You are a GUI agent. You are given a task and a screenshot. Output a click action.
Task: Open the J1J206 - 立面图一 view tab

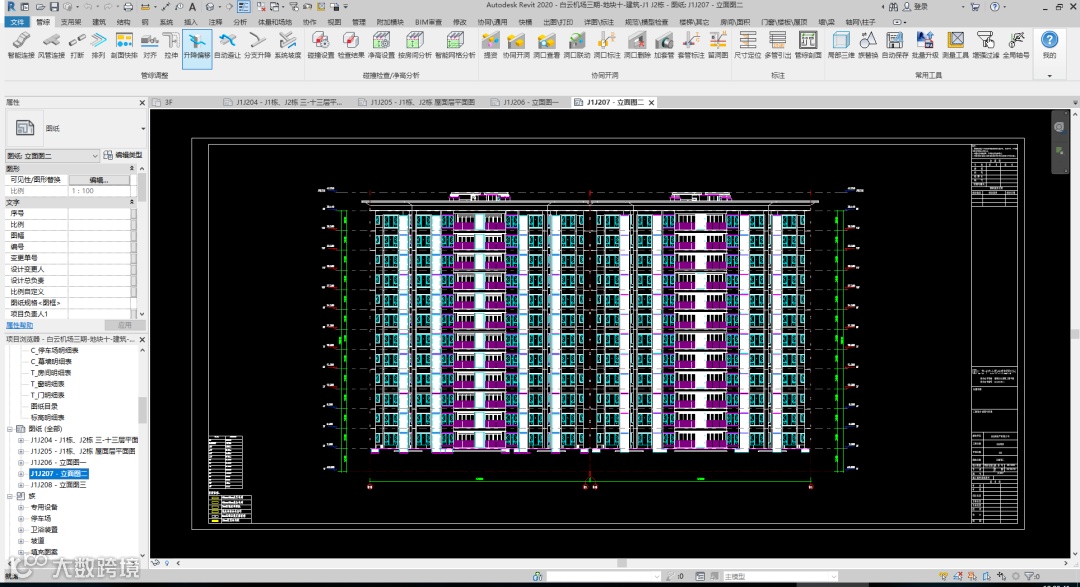click(525, 102)
